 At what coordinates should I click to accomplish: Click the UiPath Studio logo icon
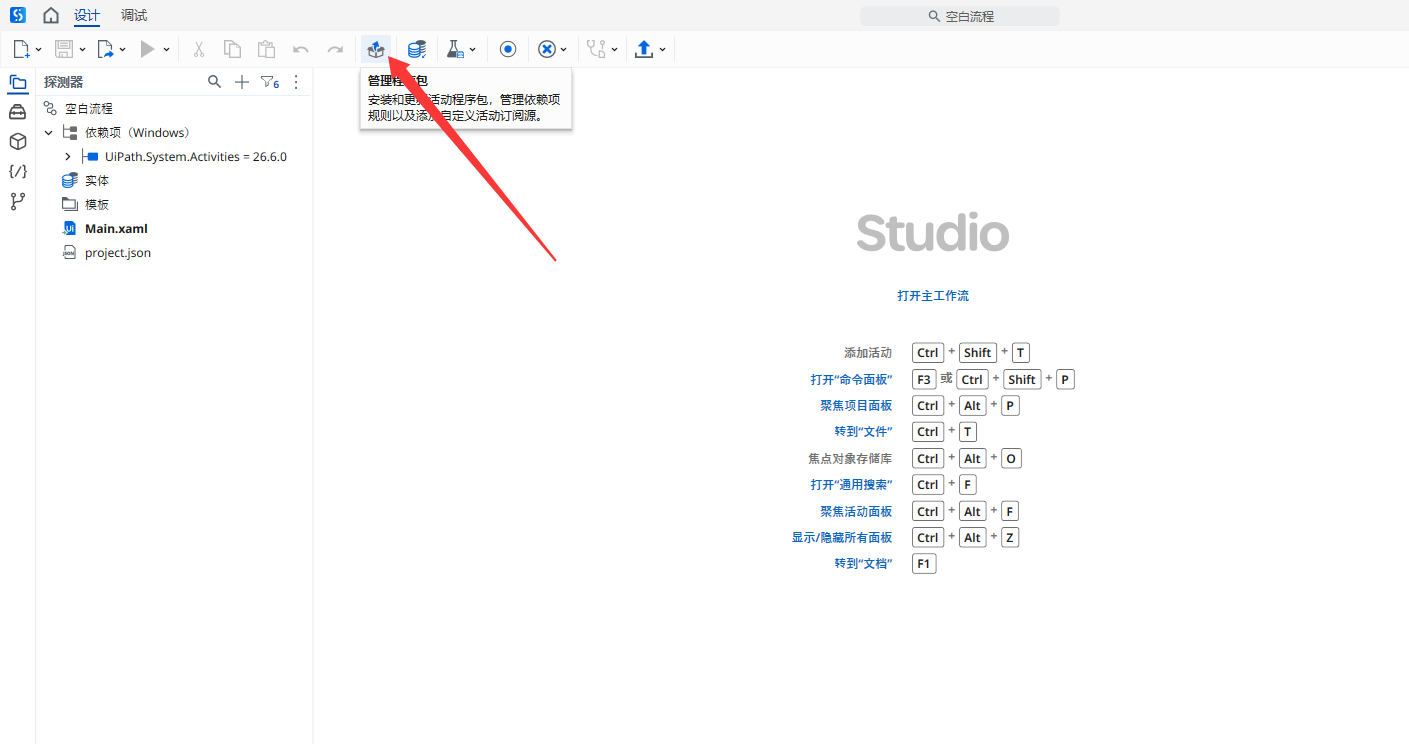pos(17,15)
